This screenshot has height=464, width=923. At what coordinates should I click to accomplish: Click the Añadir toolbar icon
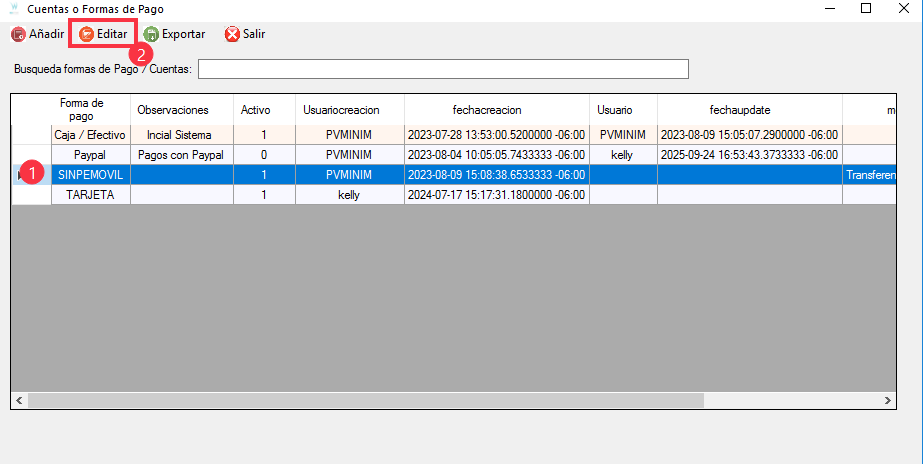click(18, 34)
